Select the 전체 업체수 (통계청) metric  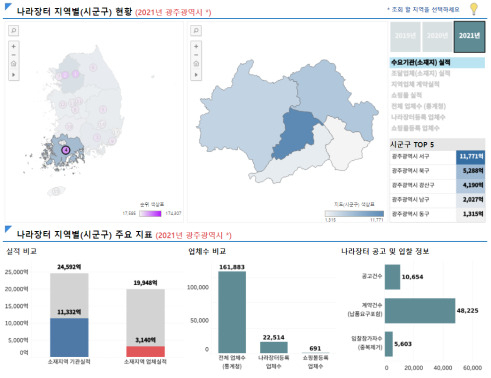[418, 106]
